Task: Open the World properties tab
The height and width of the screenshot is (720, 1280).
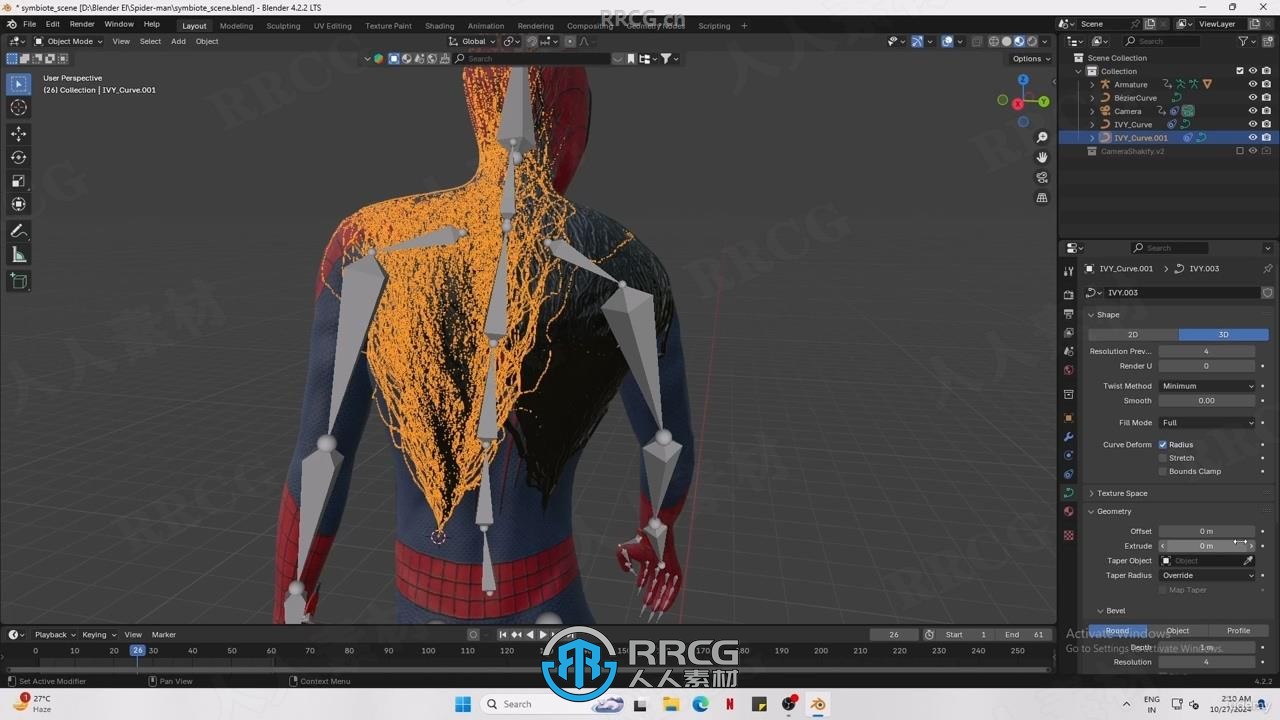Action: point(1069,370)
